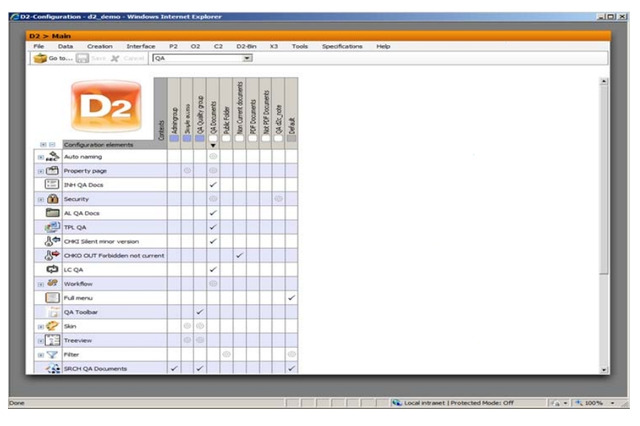Viewport: 640px width, 426px height.
Task: Open the zoom level 100% dropdown
Action: click(x=613, y=403)
